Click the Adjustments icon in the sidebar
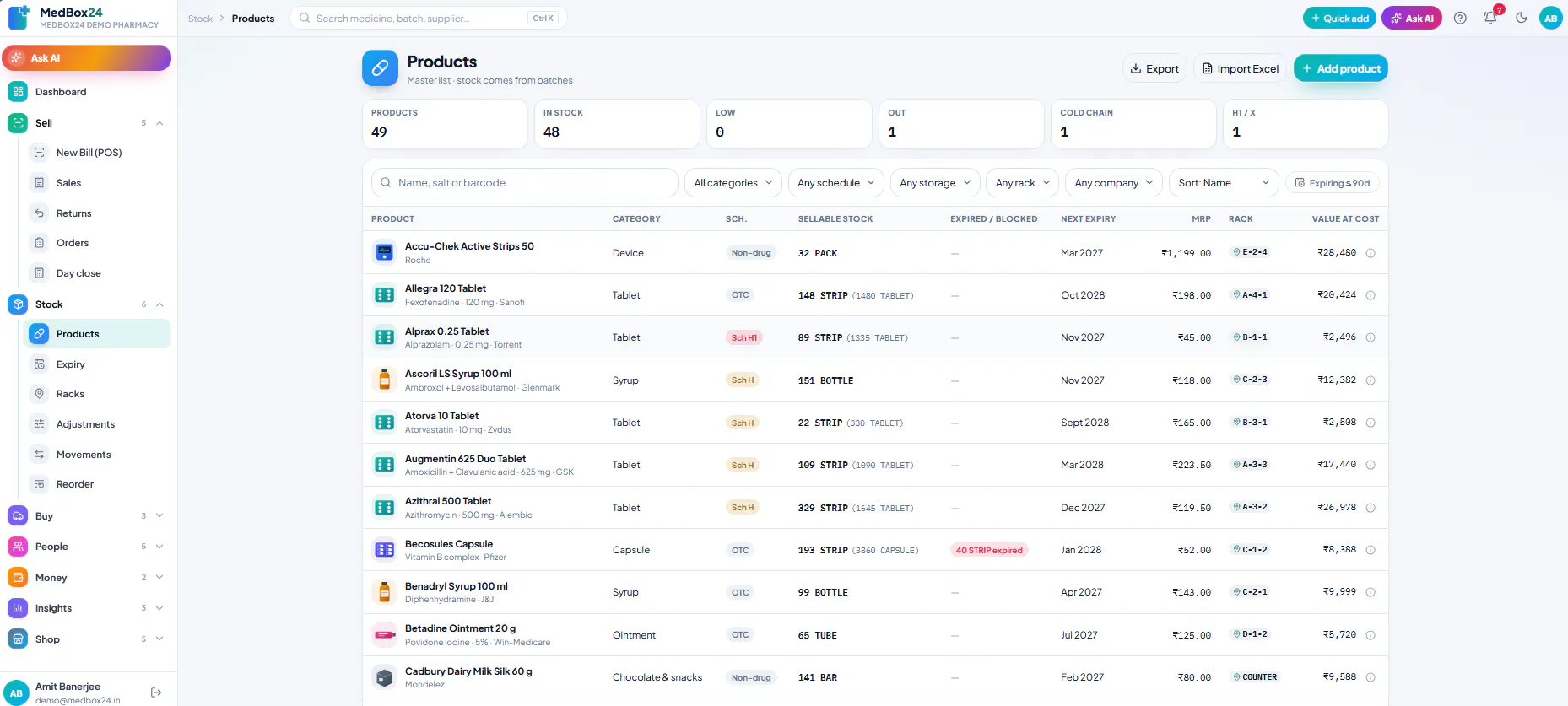Image resolution: width=1568 pixels, height=706 pixels. coord(39,424)
